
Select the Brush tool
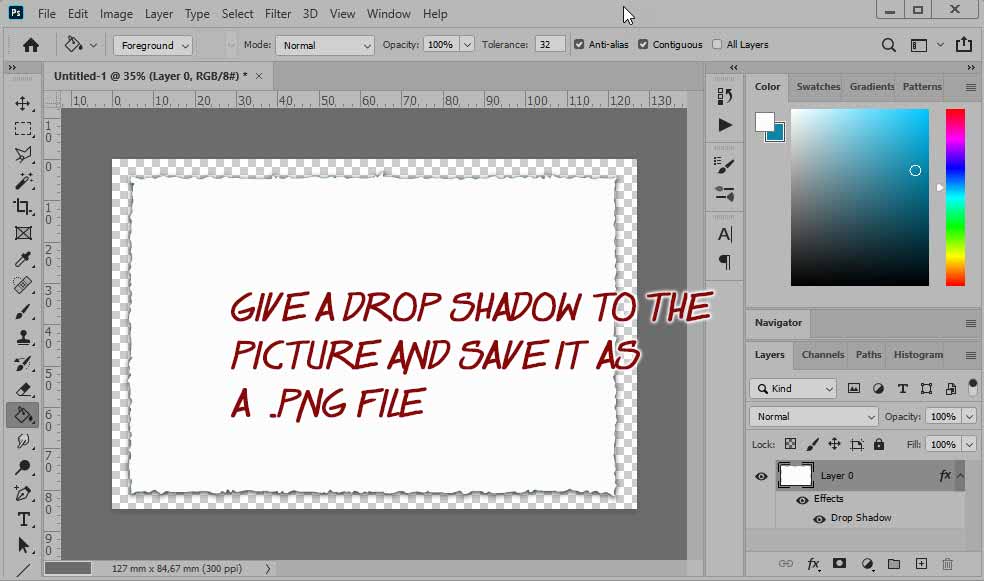(x=23, y=311)
